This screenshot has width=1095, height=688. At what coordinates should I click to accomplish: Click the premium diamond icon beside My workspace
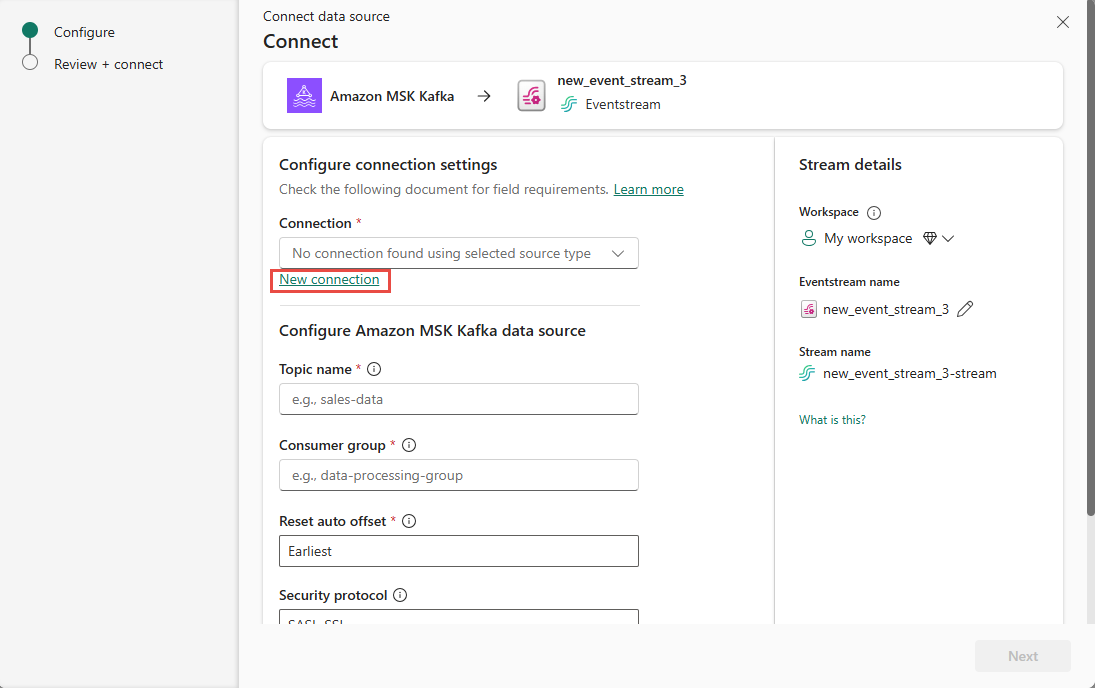(x=929, y=238)
